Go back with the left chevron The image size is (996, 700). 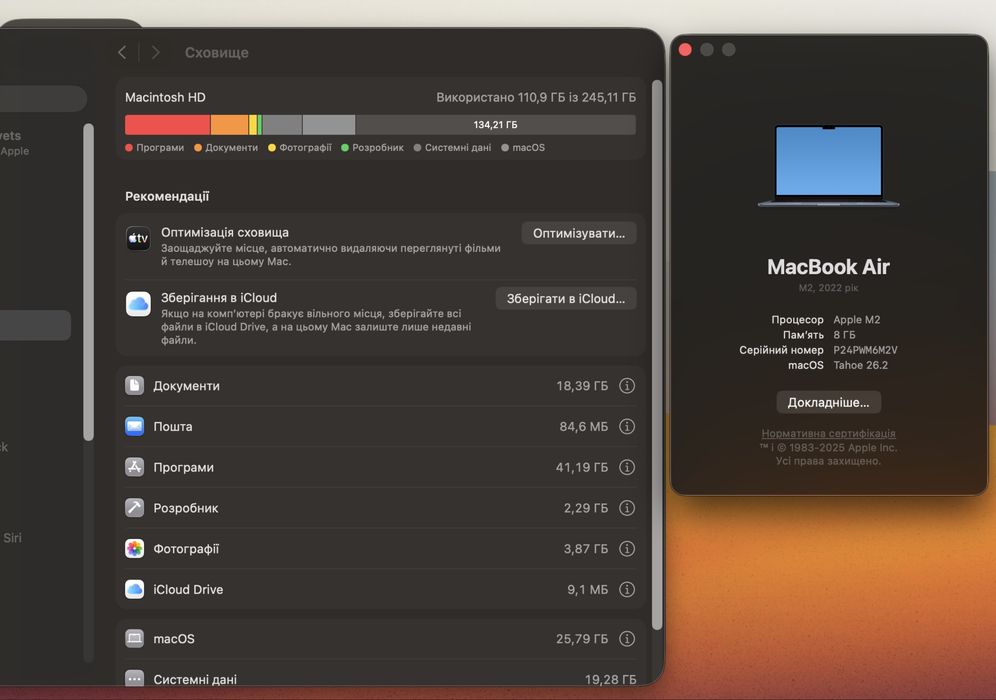tap(122, 53)
